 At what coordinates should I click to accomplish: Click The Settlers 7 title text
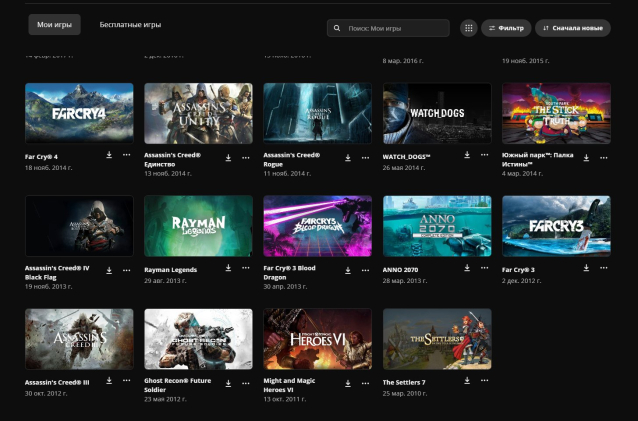[404, 382]
